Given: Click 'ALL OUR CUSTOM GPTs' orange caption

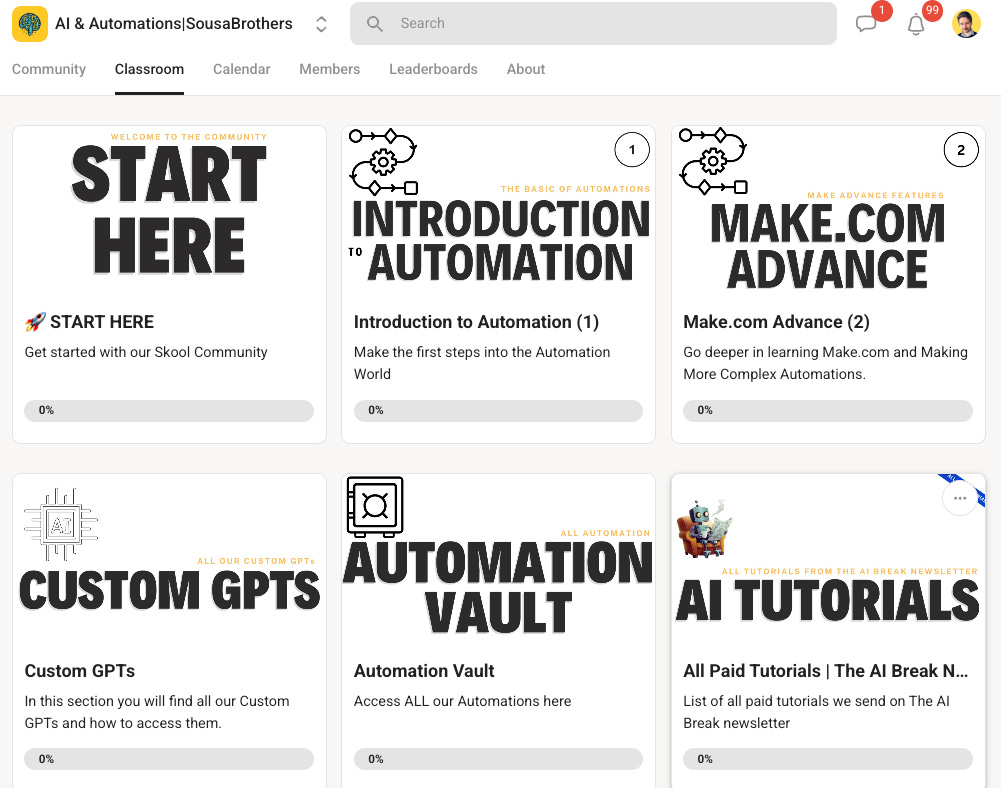Looking at the screenshot, I should tap(256, 561).
